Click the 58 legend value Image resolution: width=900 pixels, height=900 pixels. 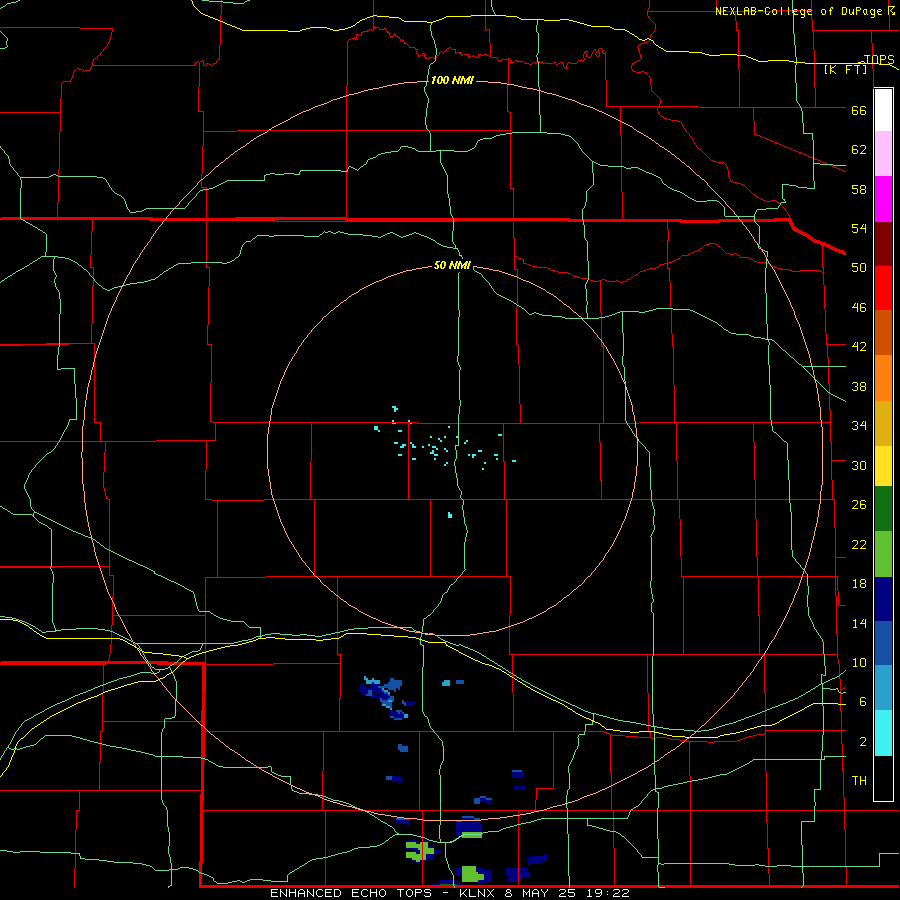[859, 189]
